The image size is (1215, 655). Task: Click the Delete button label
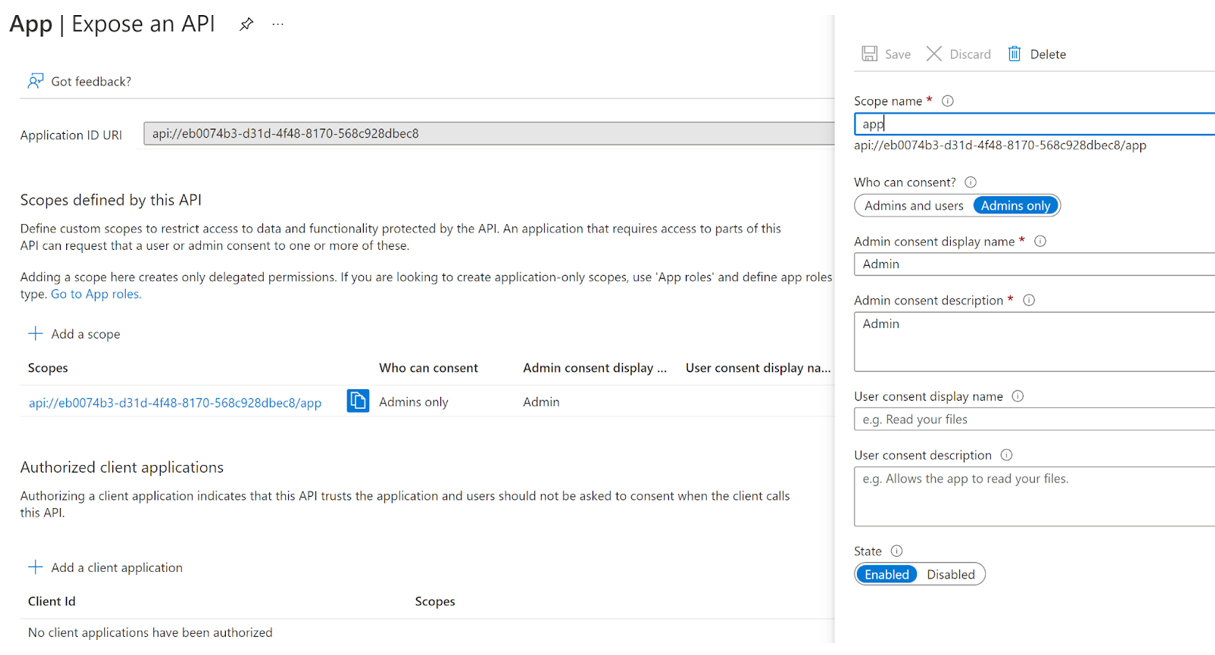point(1048,54)
